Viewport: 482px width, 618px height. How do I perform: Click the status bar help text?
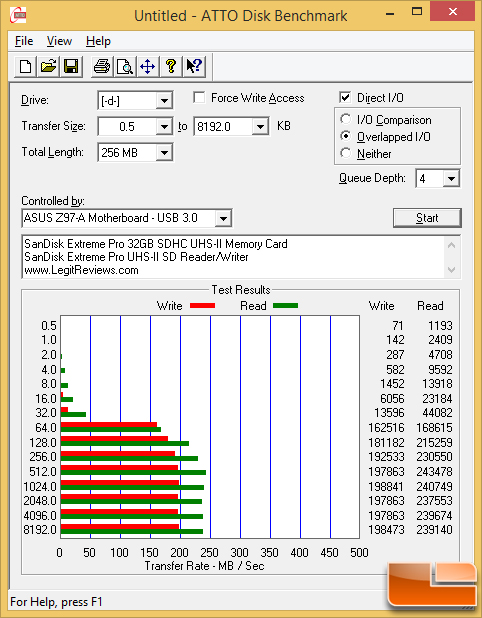[x=56, y=602]
